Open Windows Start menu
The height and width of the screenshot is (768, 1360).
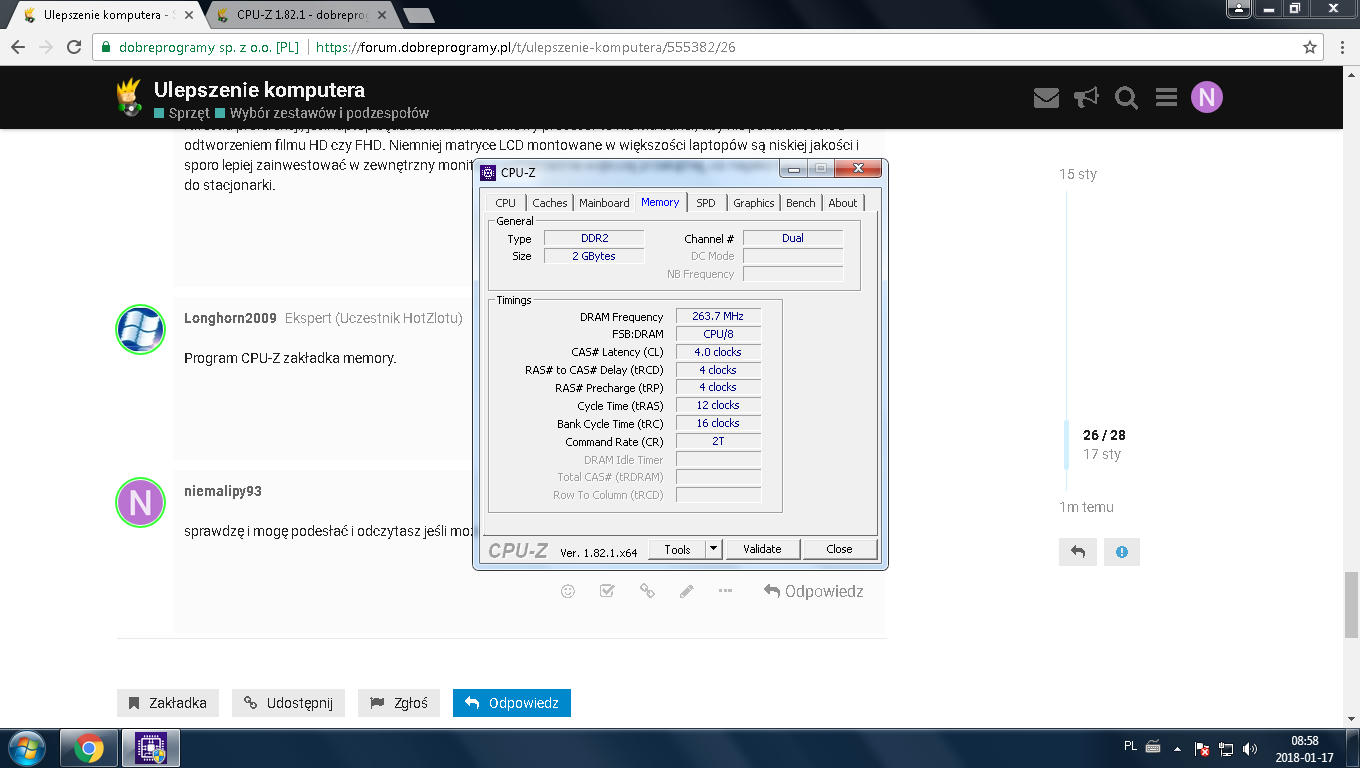tap(27, 748)
